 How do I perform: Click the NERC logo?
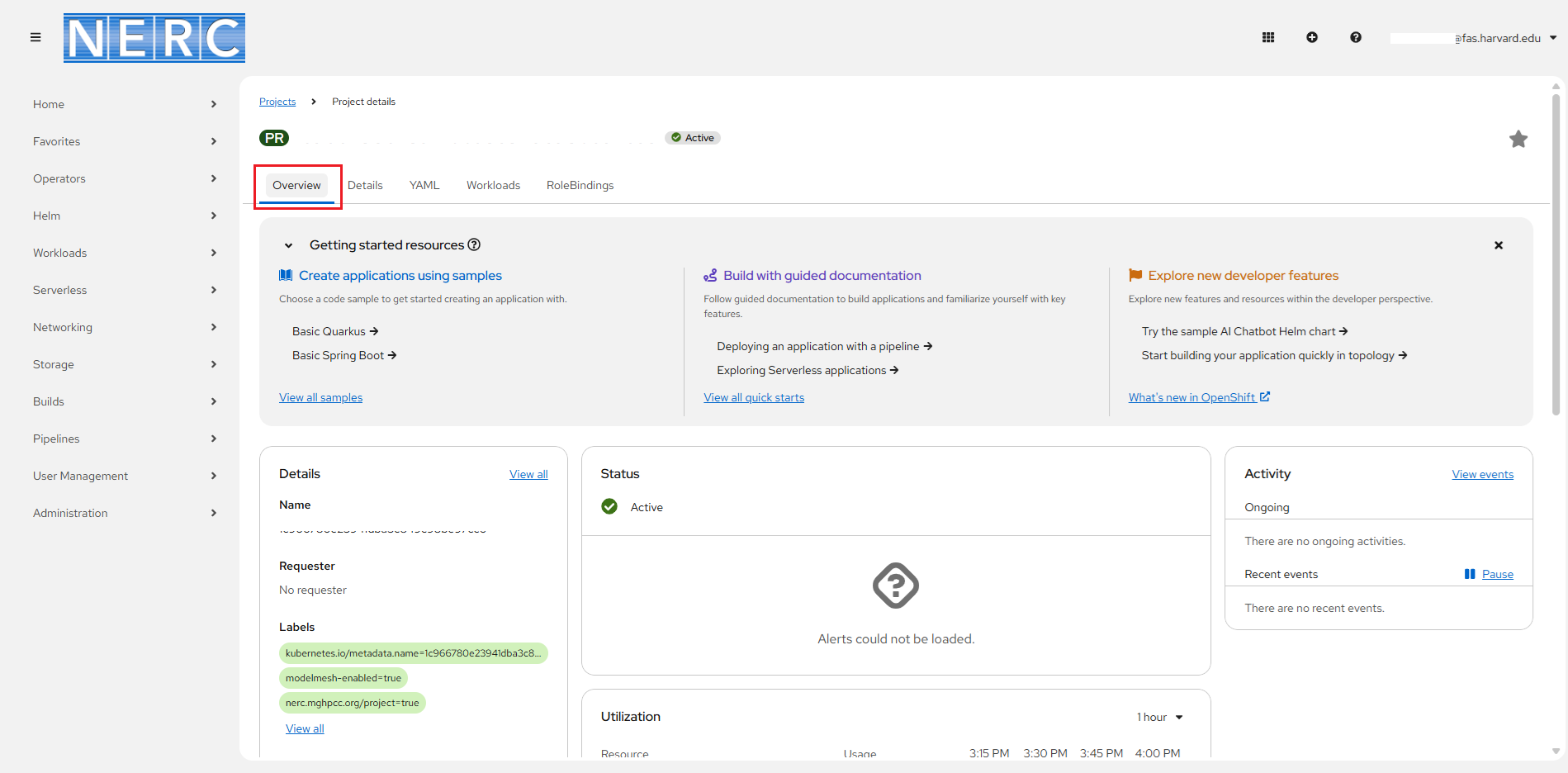pyautogui.click(x=154, y=38)
